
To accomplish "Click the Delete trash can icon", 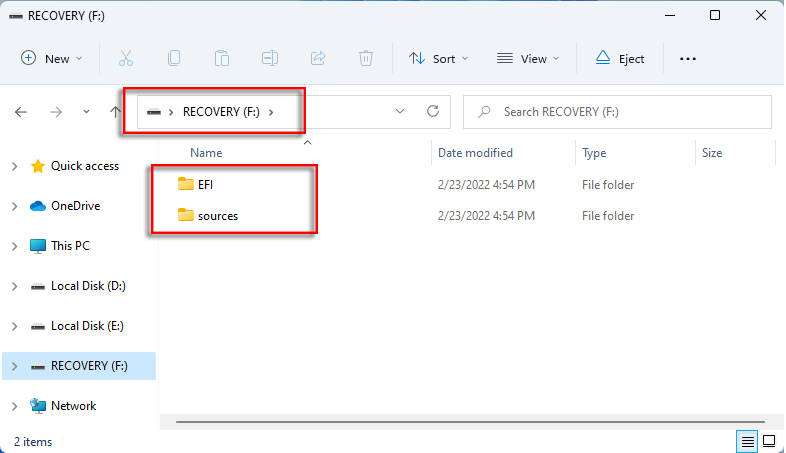I will pyautogui.click(x=366, y=58).
